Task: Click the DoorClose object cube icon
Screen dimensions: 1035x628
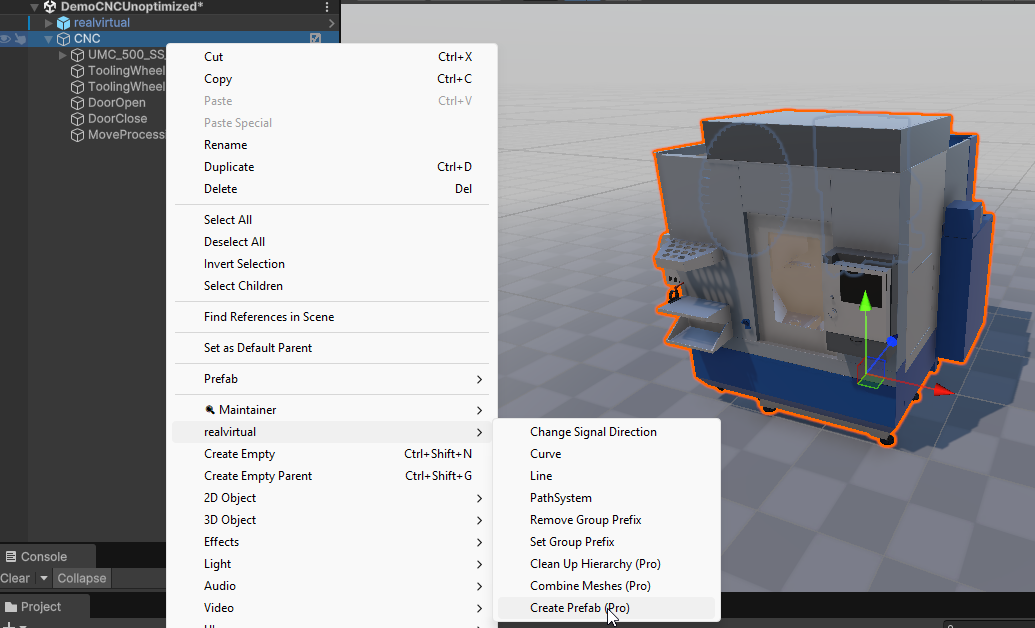Action: [x=78, y=119]
